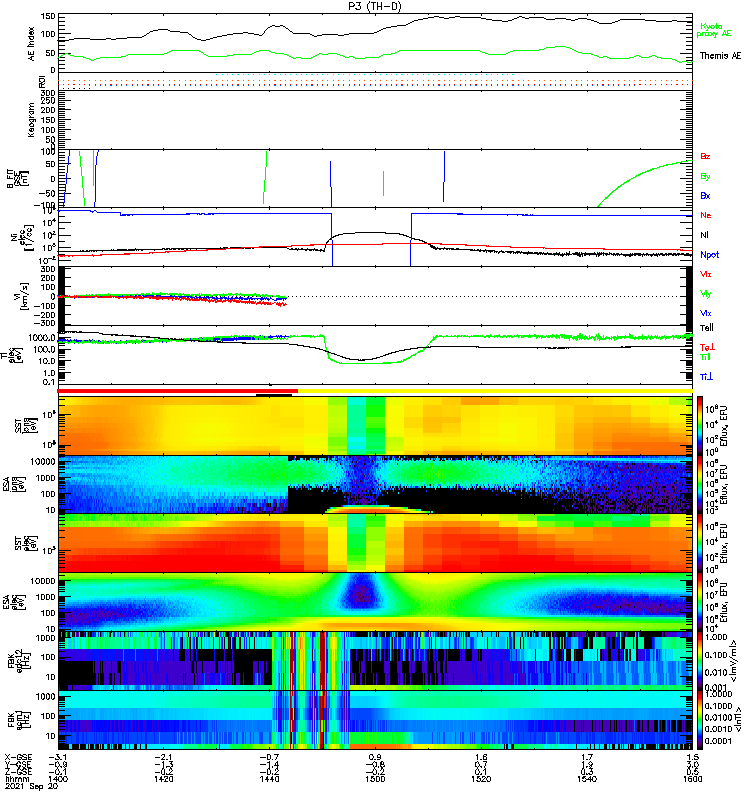
Task: Click the X-GSE row label
Action: pyautogui.click(x=18, y=757)
